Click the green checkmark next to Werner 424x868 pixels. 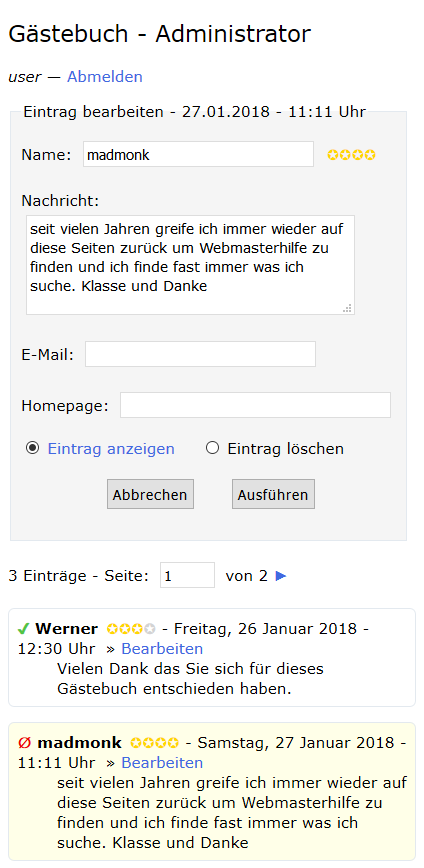pyautogui.click(x=23, y=629)
